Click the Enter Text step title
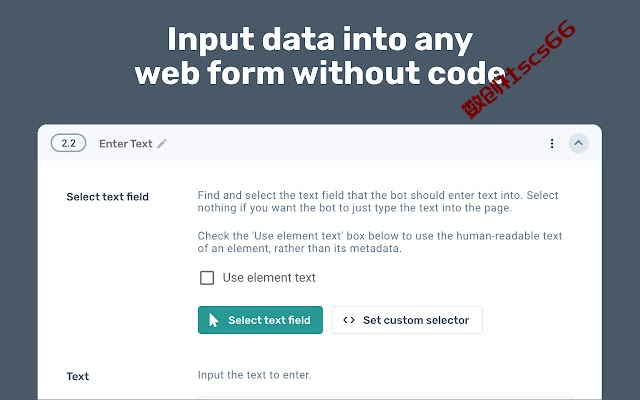 point(126,144)
